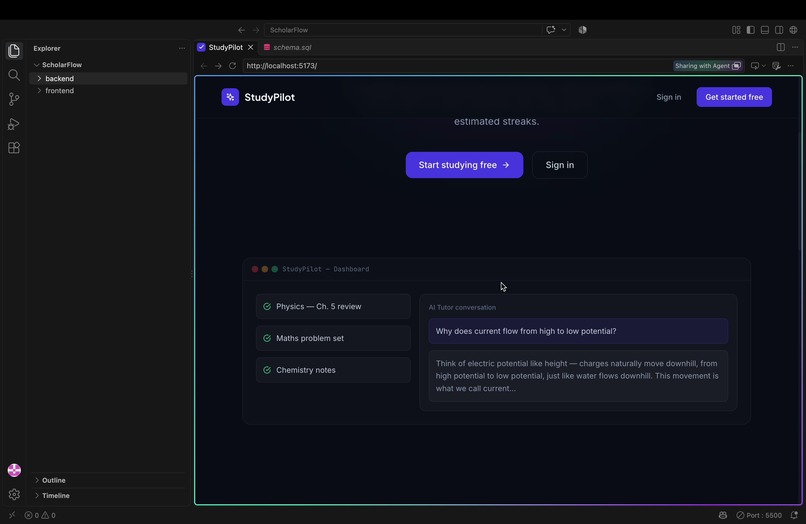The width and height of the screenshot is (806, 524).
Task: Click the localhost:5173 address bar
Action: pyautogui.click(x=456, y=66)
